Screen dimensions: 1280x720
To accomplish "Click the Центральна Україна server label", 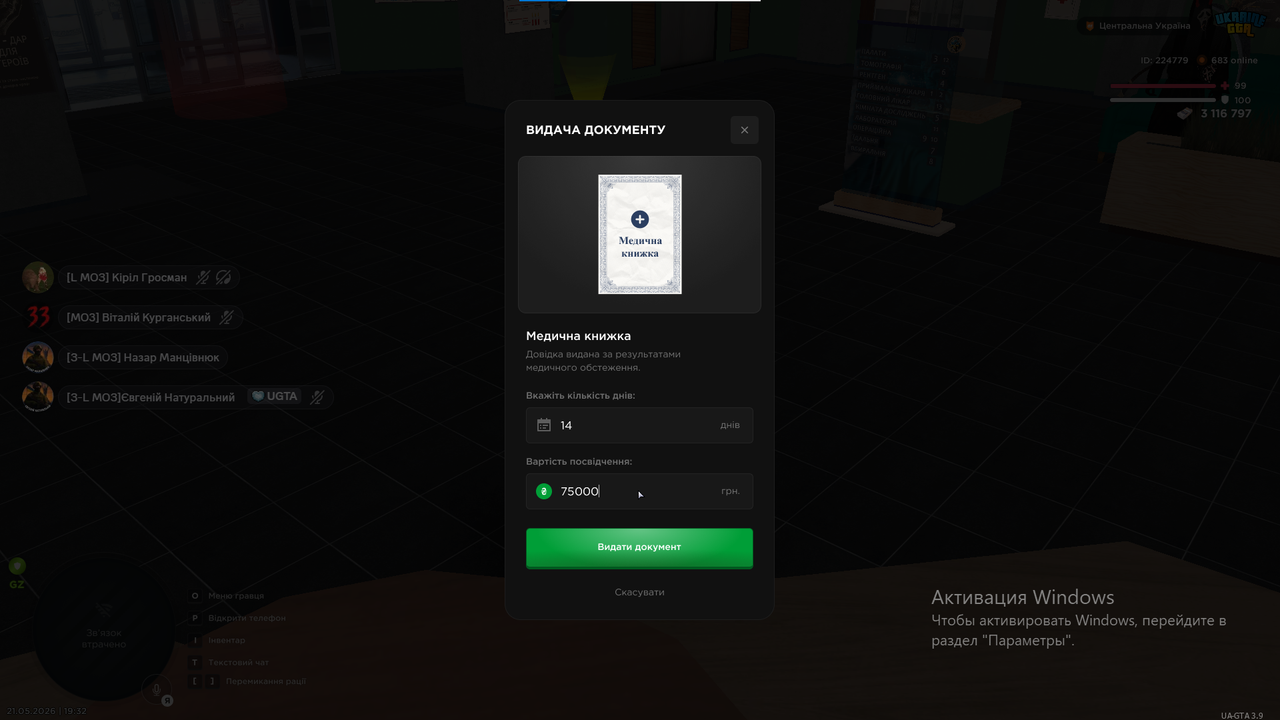I will (1145, 26).
